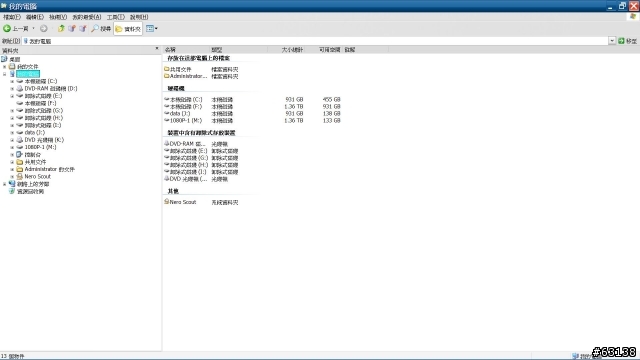Select 控制台 in the folder tree

pyautogui.click(x=33, y=155)
